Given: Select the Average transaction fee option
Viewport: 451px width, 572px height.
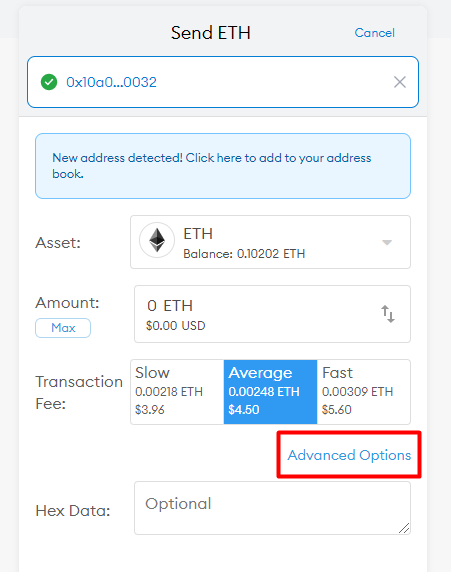Looking at the screenshot, I should point(270,392).
